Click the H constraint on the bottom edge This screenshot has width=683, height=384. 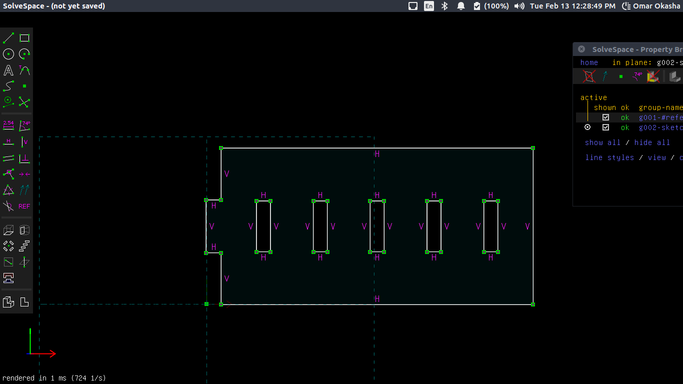(x=377, y=299)
